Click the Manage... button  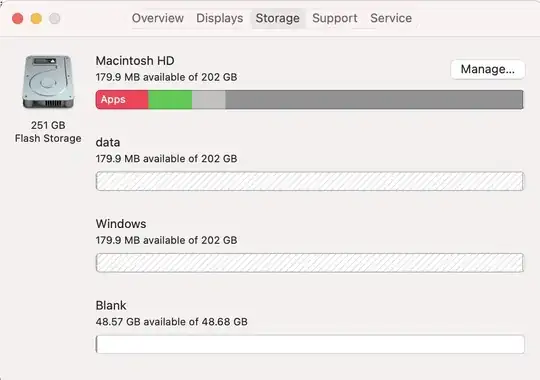tap(488, 69)
